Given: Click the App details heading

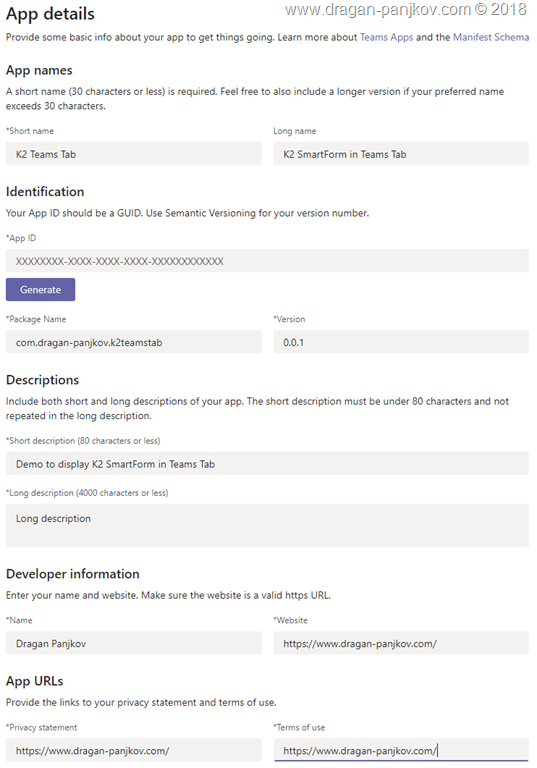Looking at the screenshot, I should (50, 14).
